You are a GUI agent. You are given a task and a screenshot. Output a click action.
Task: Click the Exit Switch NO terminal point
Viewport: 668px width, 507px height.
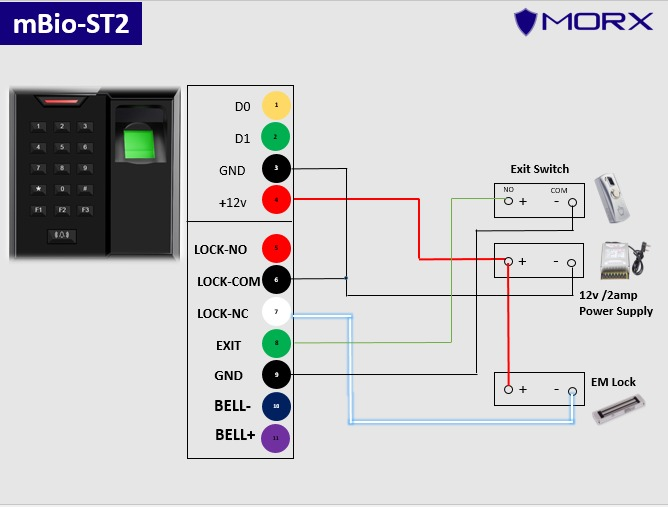pyautogui.click(x=508, y=201)
